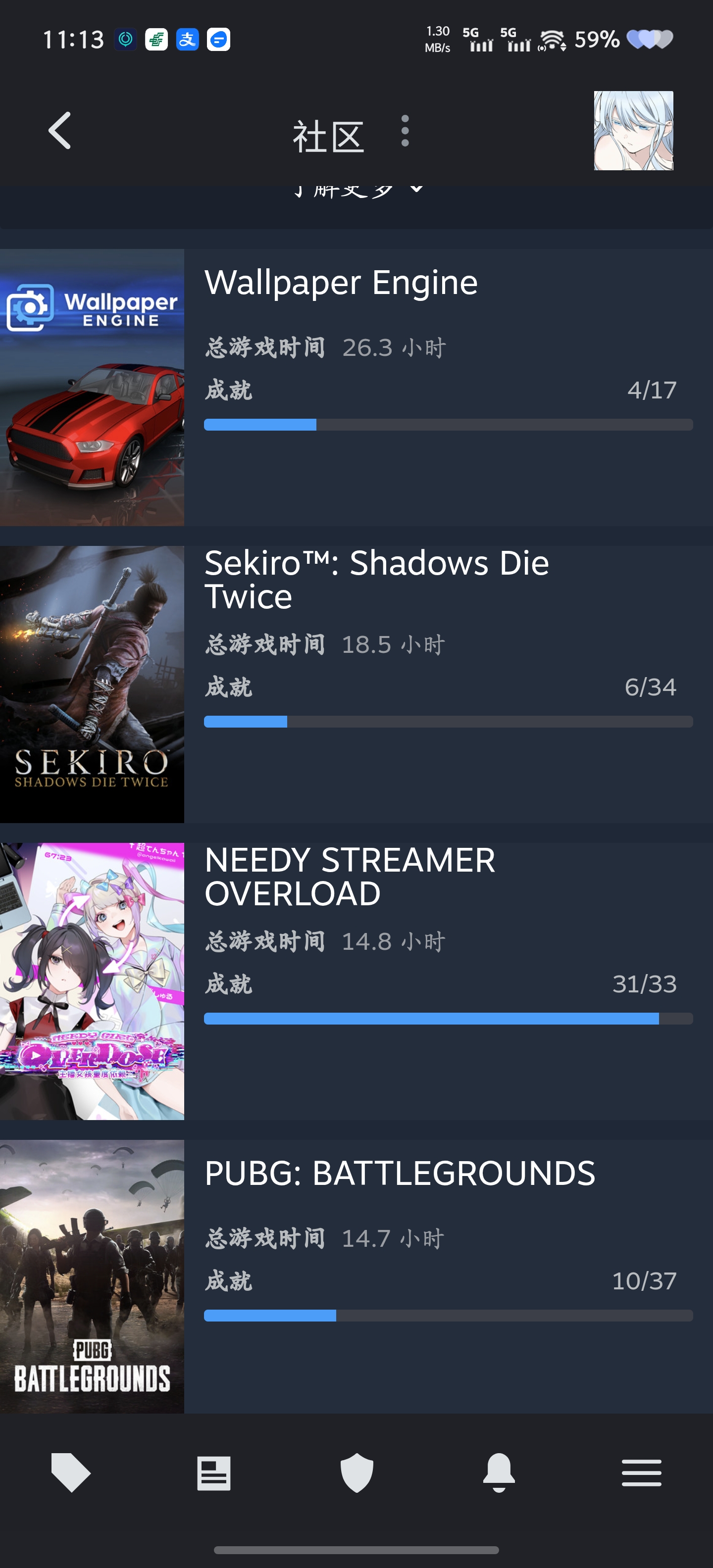Open NEEDY STREAMER OVERLOAD title

(x=350, y=877)
